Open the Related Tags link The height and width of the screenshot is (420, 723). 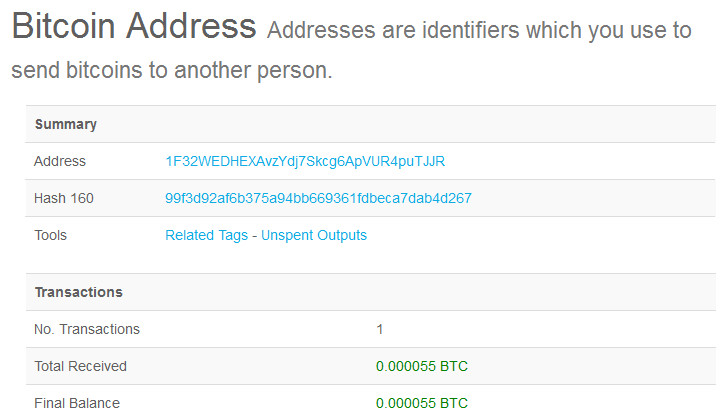205,235
